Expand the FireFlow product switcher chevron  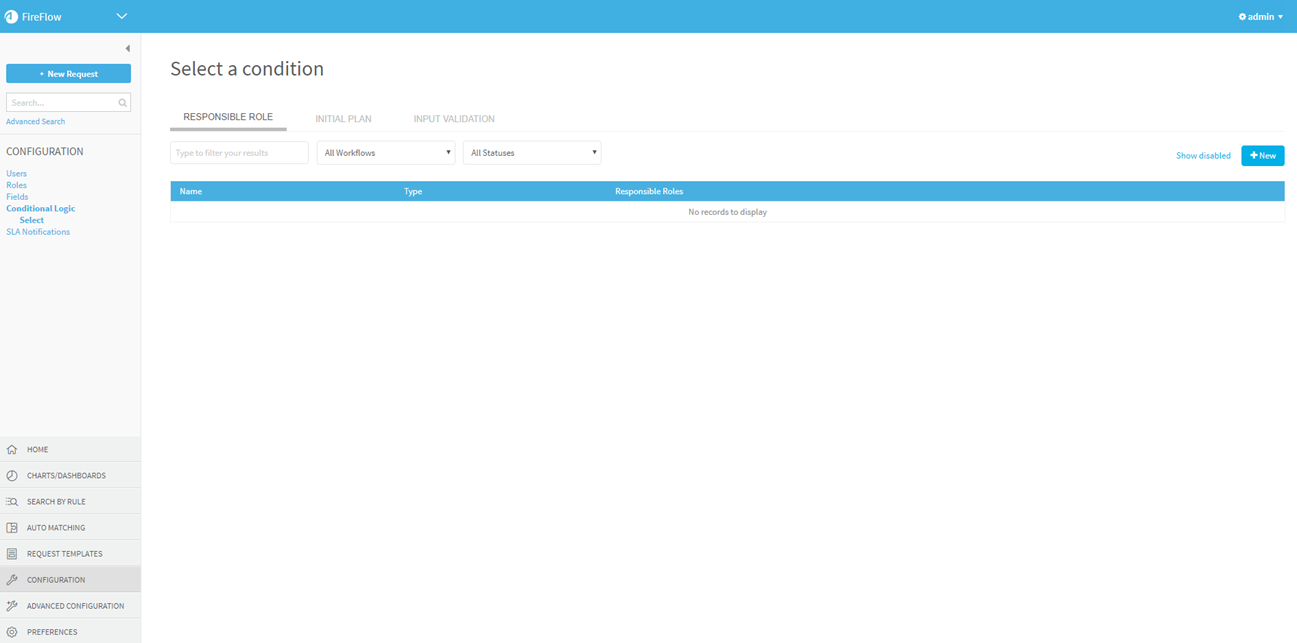(x=122, y=16)
